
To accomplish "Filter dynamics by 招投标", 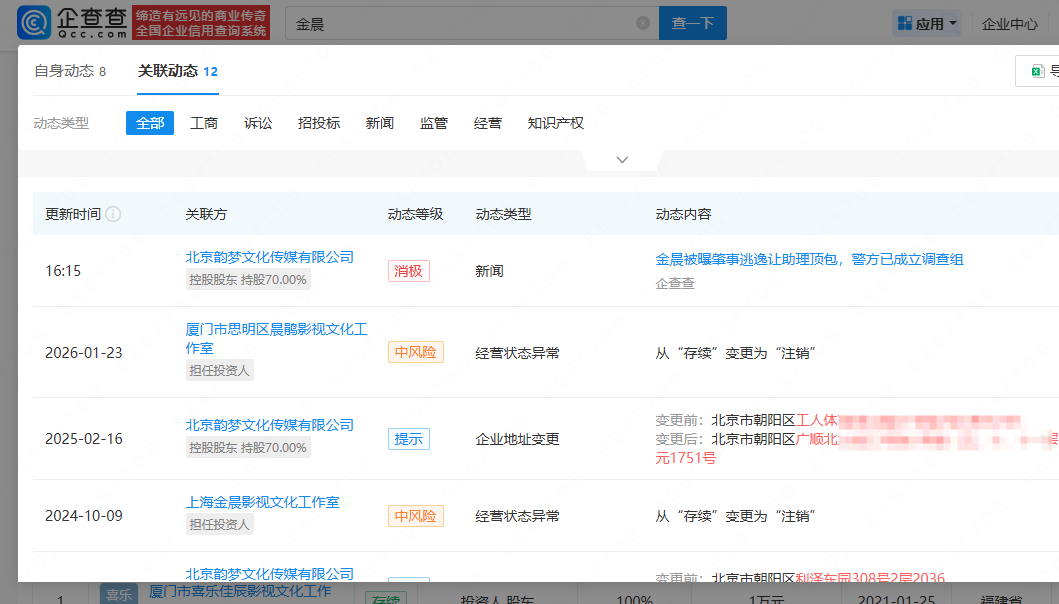I will [x=319, y=123].
